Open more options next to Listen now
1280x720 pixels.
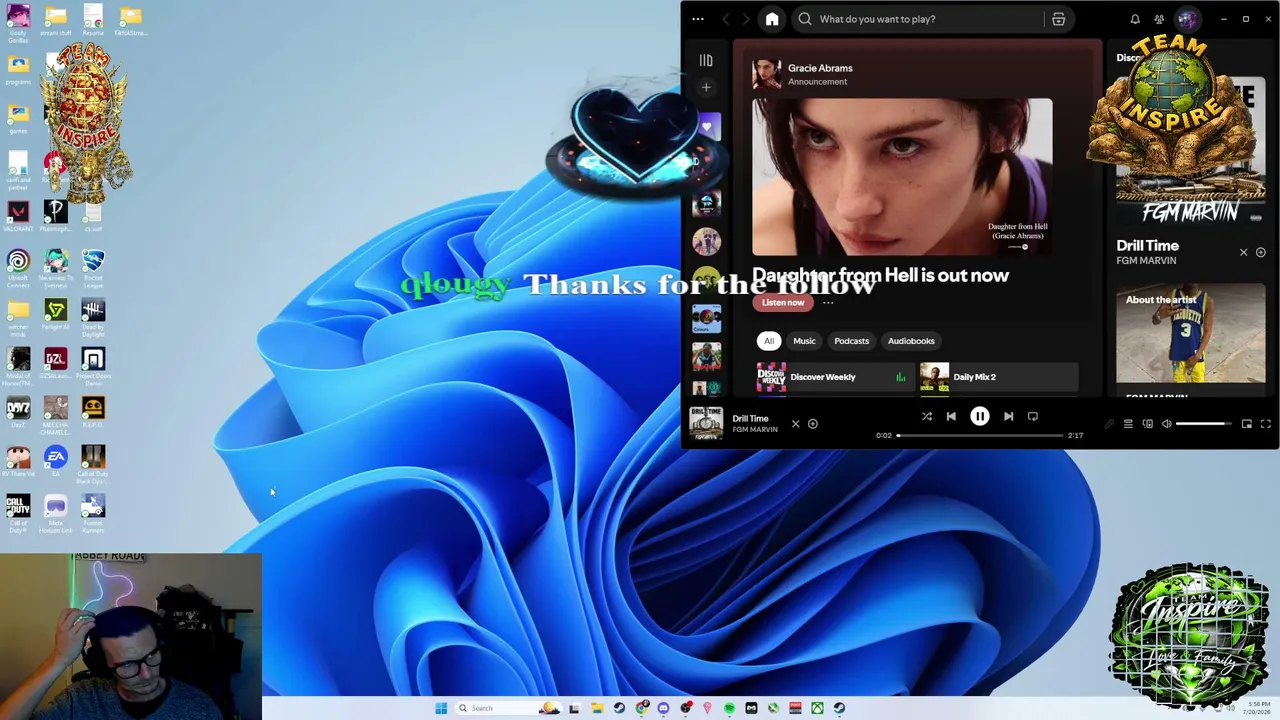(828, 303)
